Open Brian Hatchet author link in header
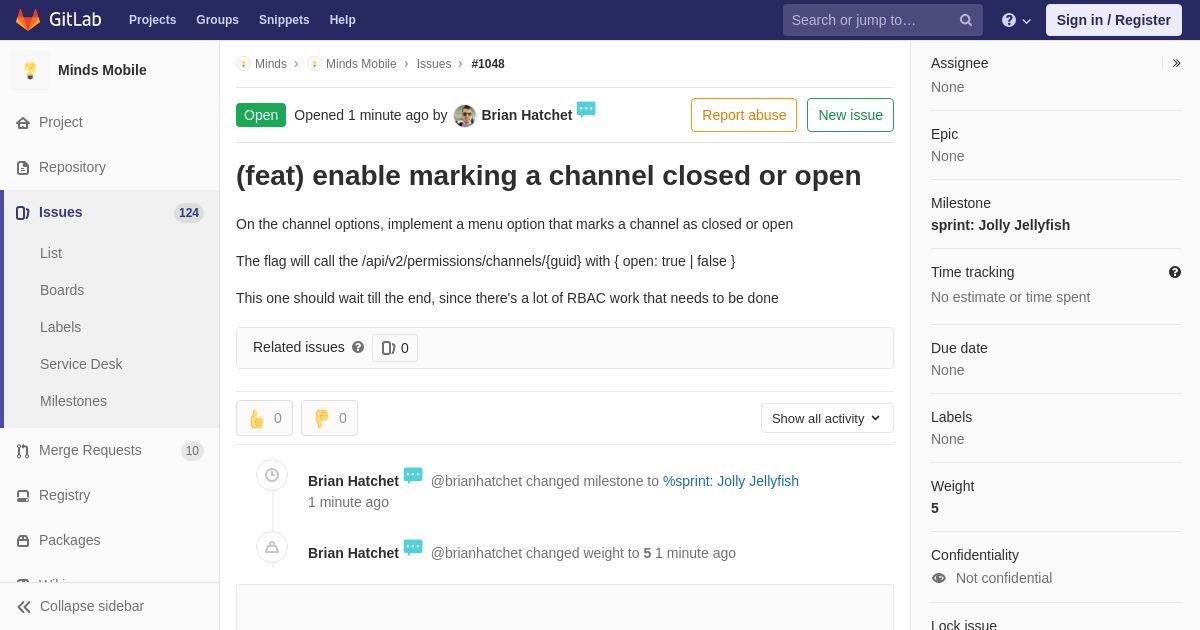 coord(527,115)
